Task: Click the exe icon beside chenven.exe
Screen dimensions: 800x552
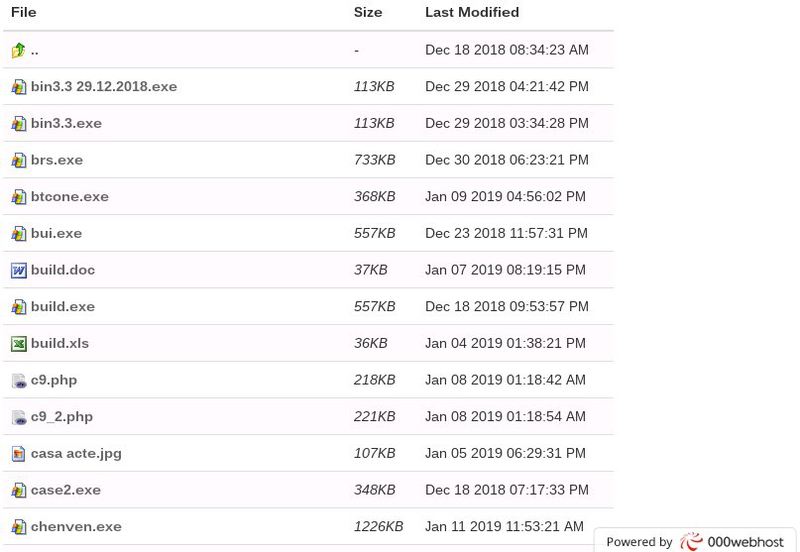Action: pyautogui.click(x=18, y=527)
